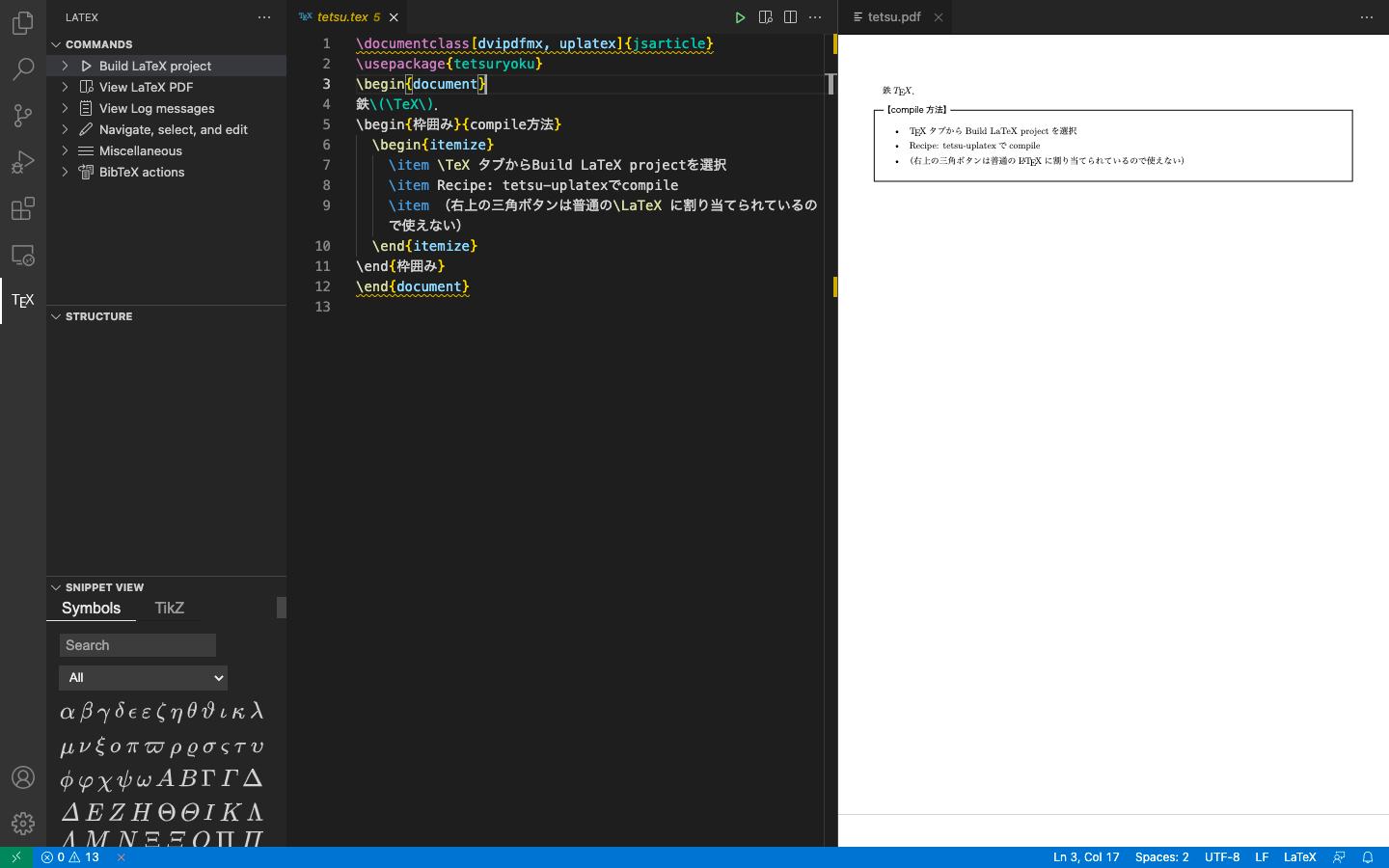
Task: Close the tetsu.tex editor tab
Action: (x=394, y=17)
